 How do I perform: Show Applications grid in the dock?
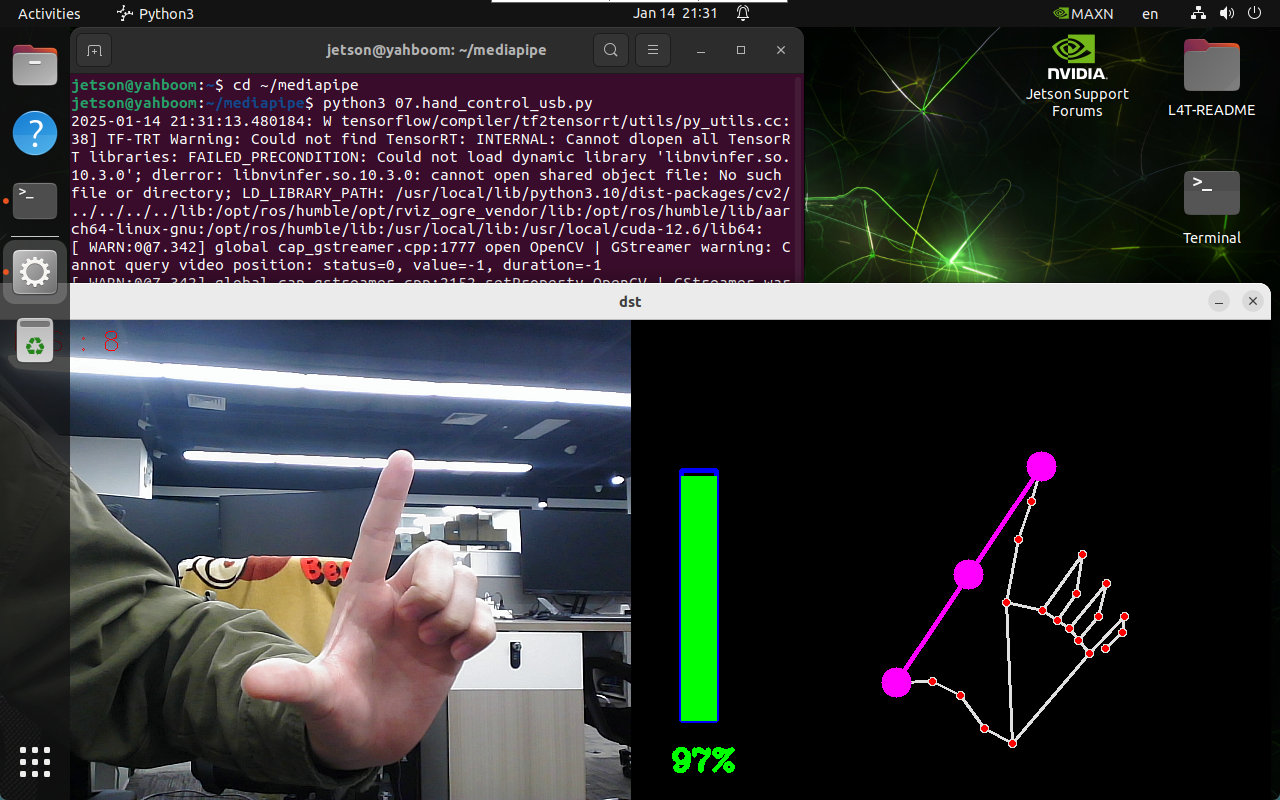(35, 762)
